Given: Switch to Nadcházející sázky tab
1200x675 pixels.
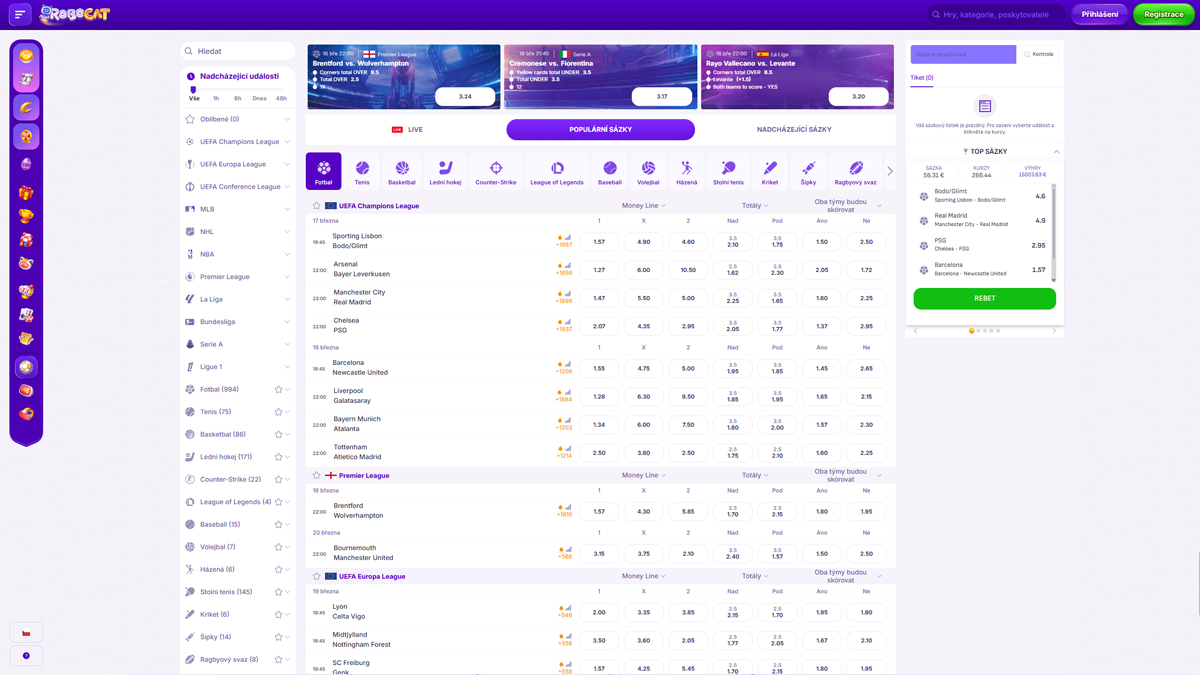Looking at the screenshot, I should [x=794, y=130].
